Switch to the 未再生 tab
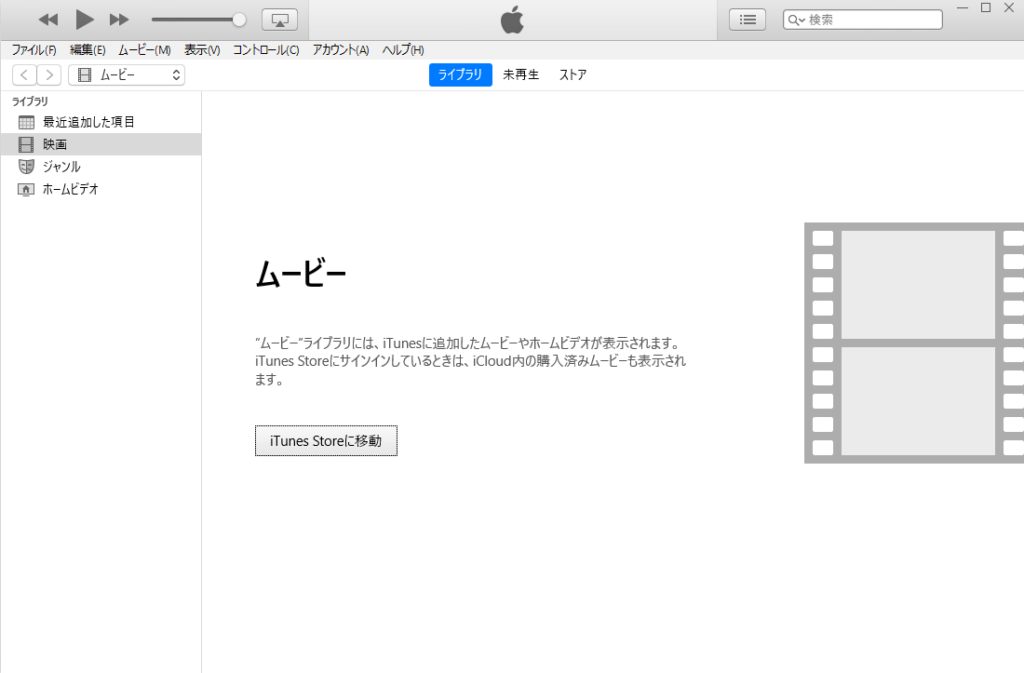This screenshot has width=1024, height=673. coord(520,75)
